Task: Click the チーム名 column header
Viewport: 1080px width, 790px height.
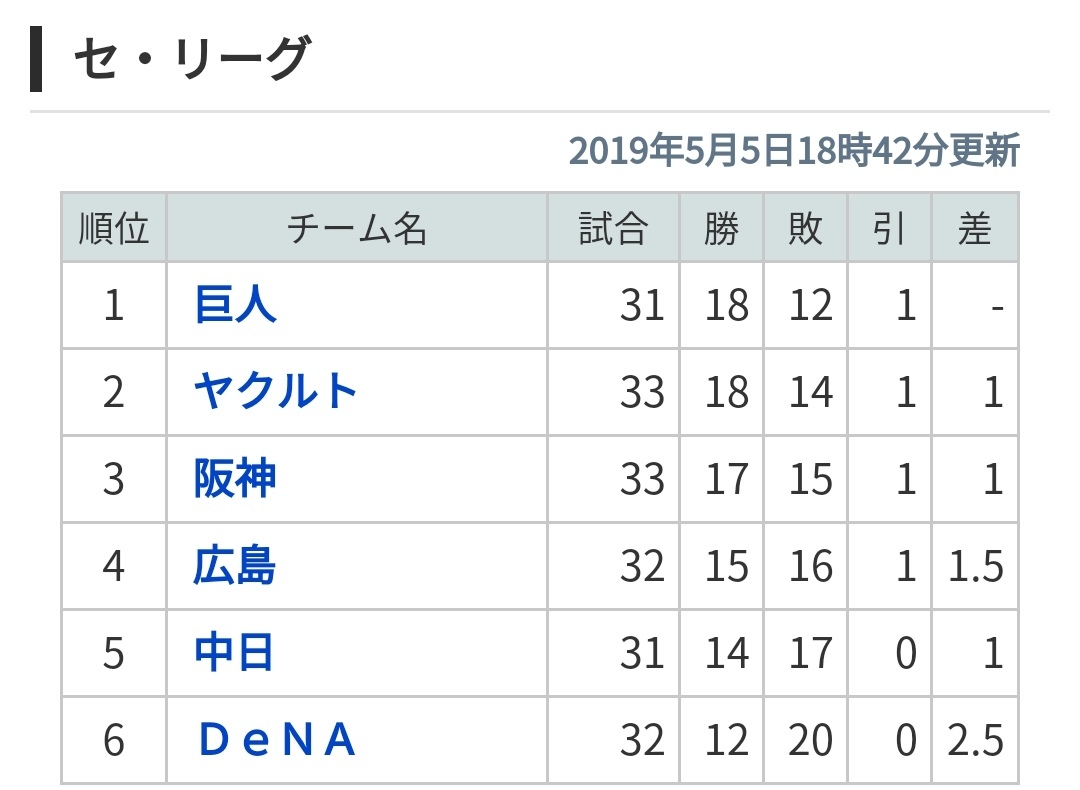Action: (357, 229)
